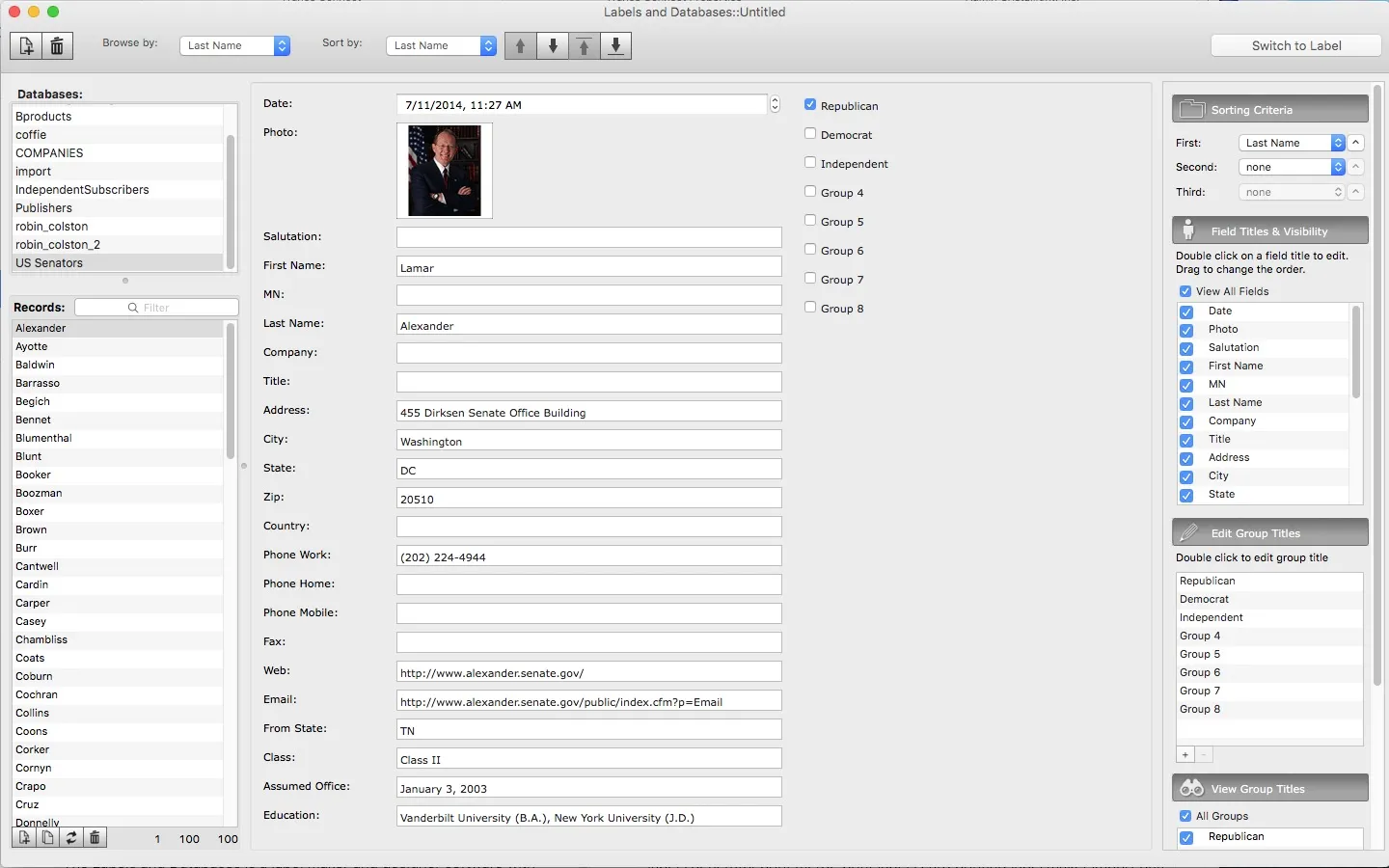Click the Switch to Label button
The width and height of the screenshot is (1389, 868).
[x=1295, y=46]
